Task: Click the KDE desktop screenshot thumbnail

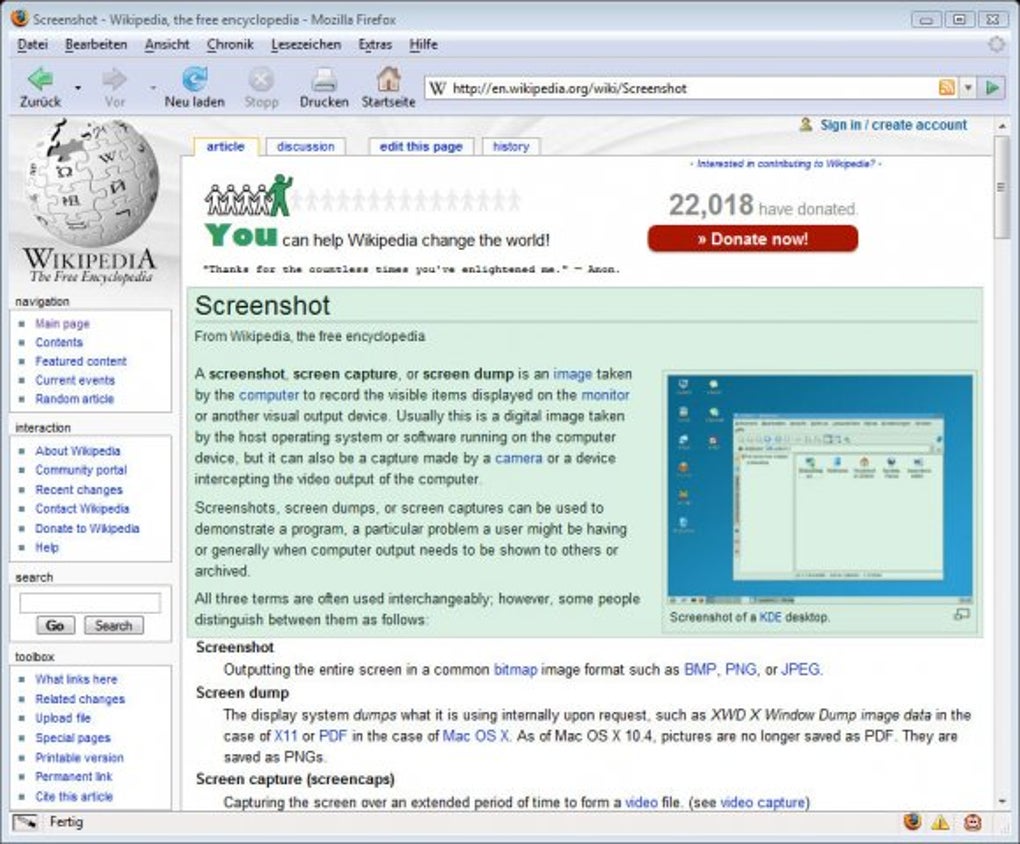Action: [x=820, y=487]
